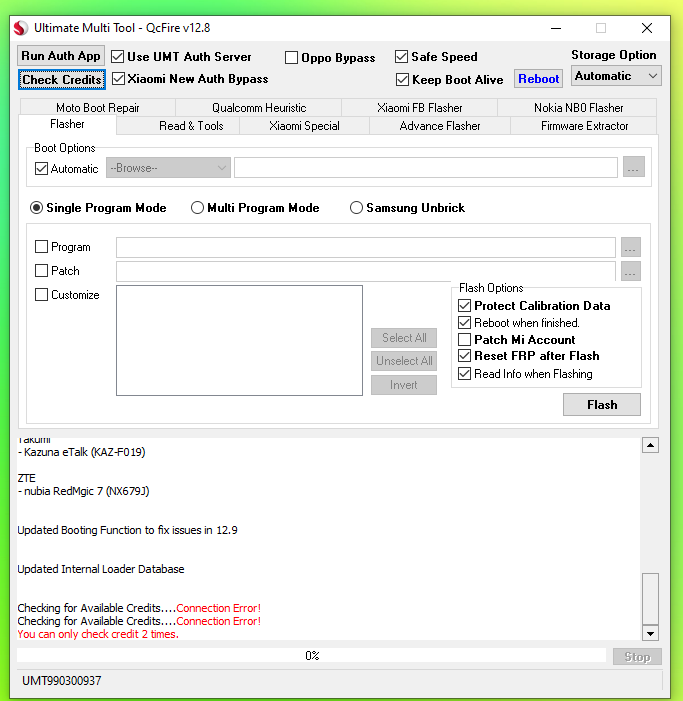683x701 pixels.
Task: Click the Customize partition list box
Action: tap(239, 341)
